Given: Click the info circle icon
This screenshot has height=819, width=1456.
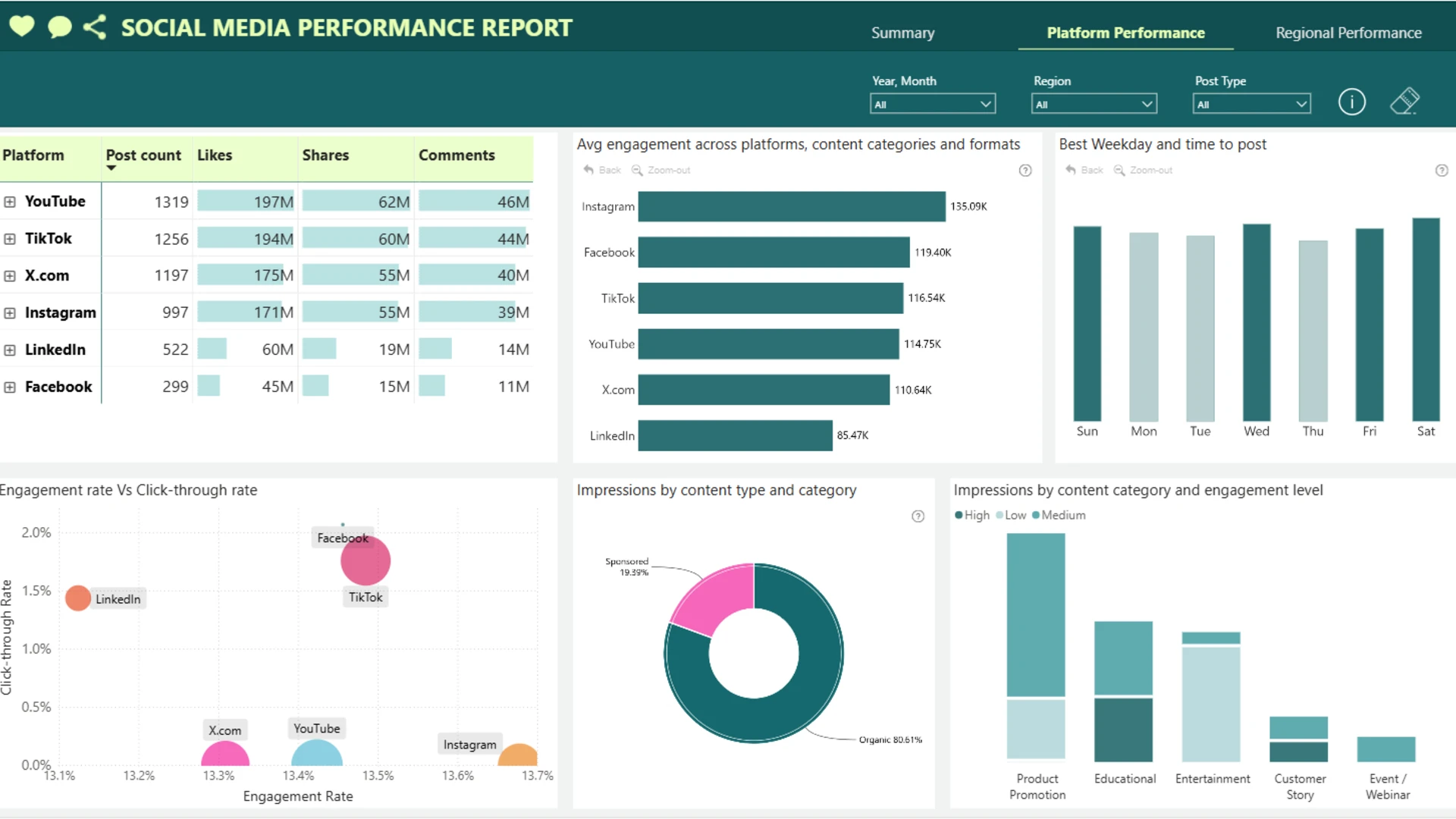Looking at the screenshot, I should coord(1351,102).
